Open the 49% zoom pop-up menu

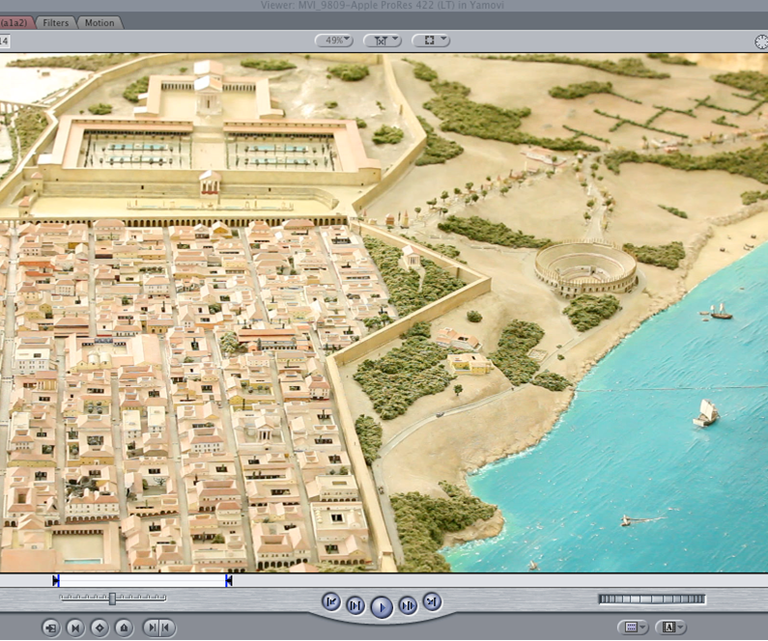[x=333, y=41]
